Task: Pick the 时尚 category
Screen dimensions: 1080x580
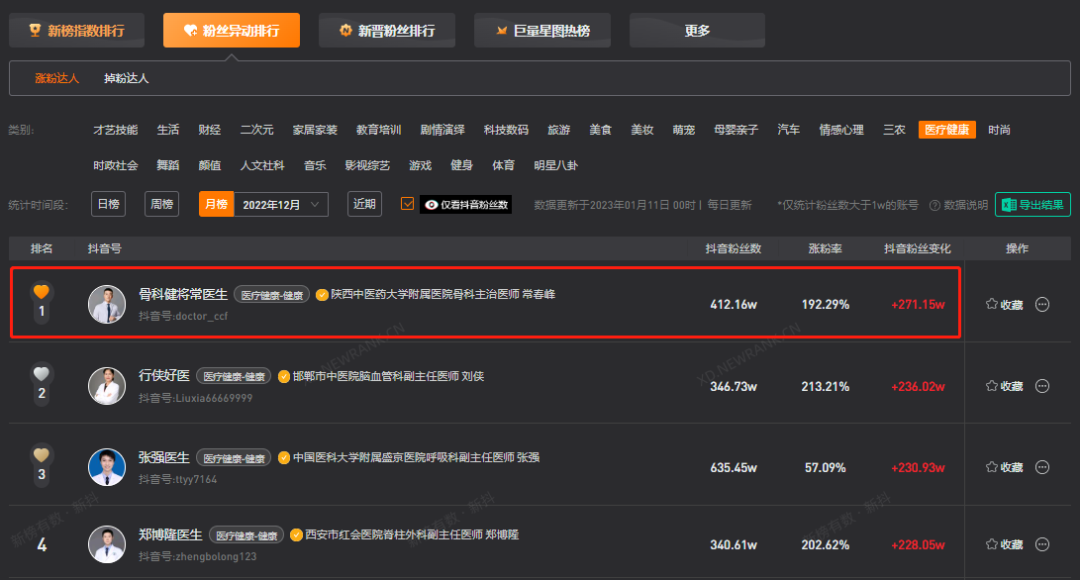Action: coord(999,130)
